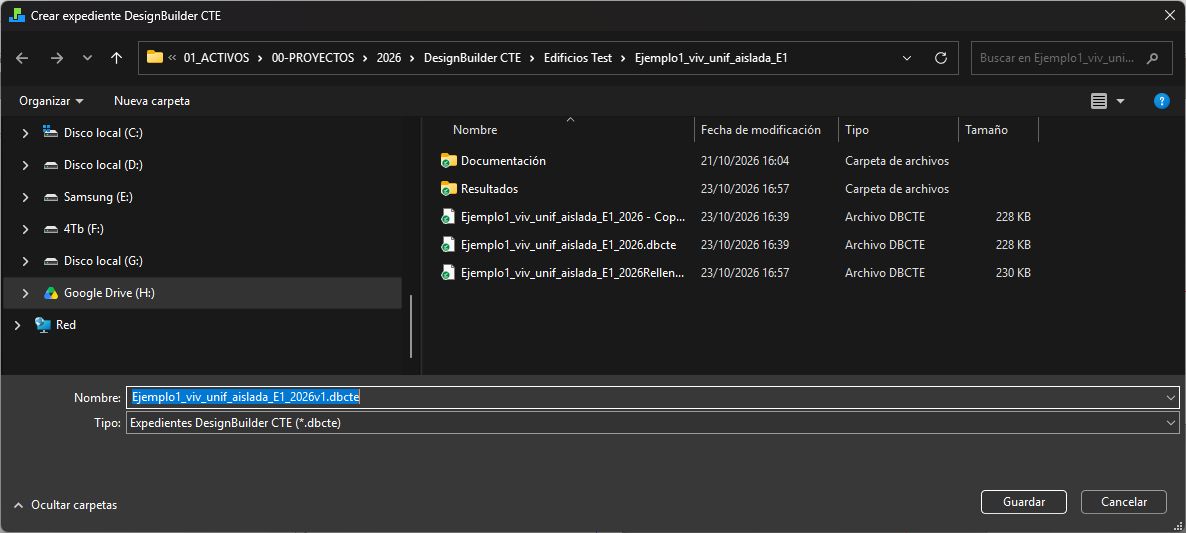This screenshot has width=1186, height=533.
Task: Close the Crear expediente dialog
Action: [x=1170, y=15]
